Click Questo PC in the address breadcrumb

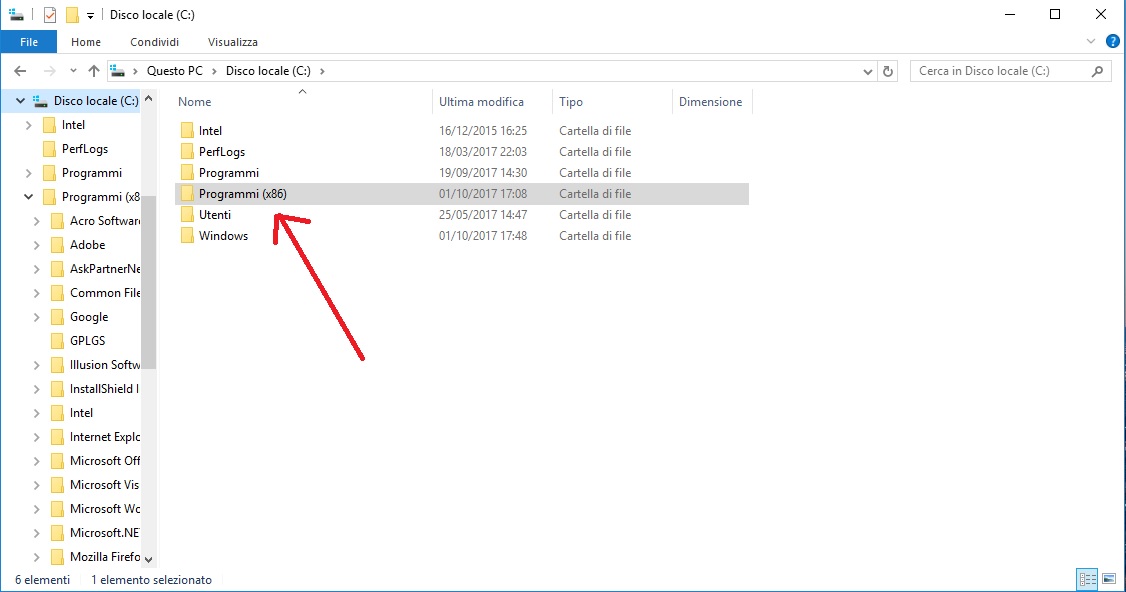pyautogui.click(x=174, y=71)
